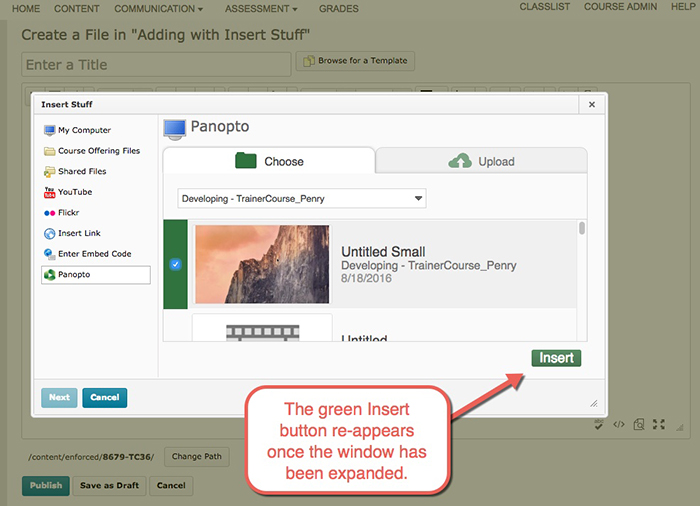Screen dimensions: 700x506
Task: Click the Untitled Small video thumbnail
Action: coord(262,264)
